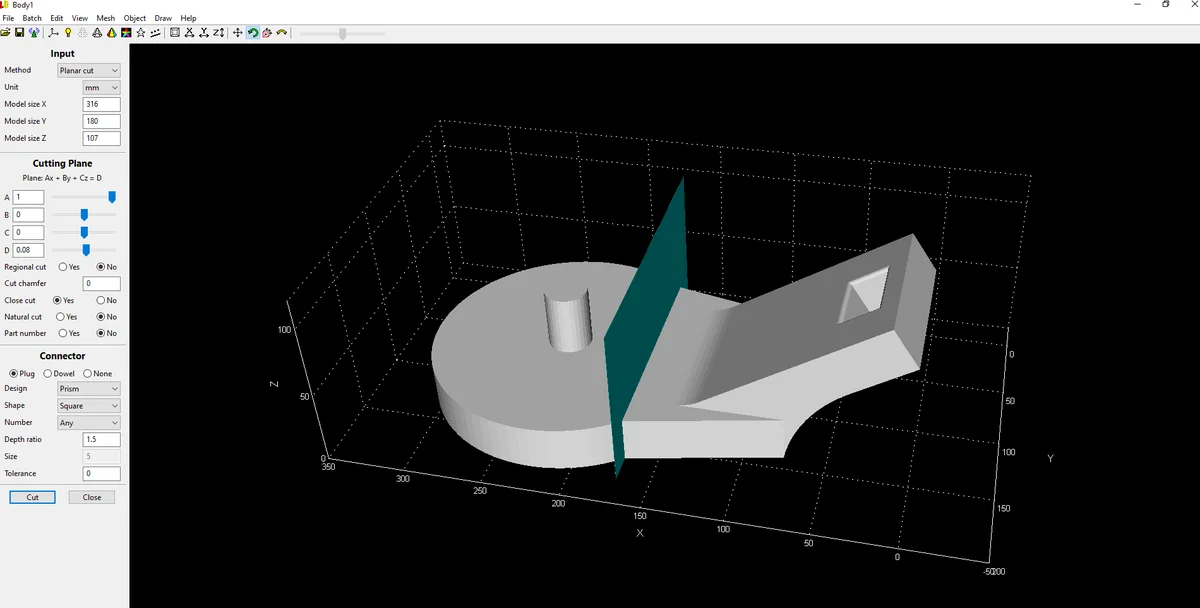Open the Edit menu

(57, 18)
